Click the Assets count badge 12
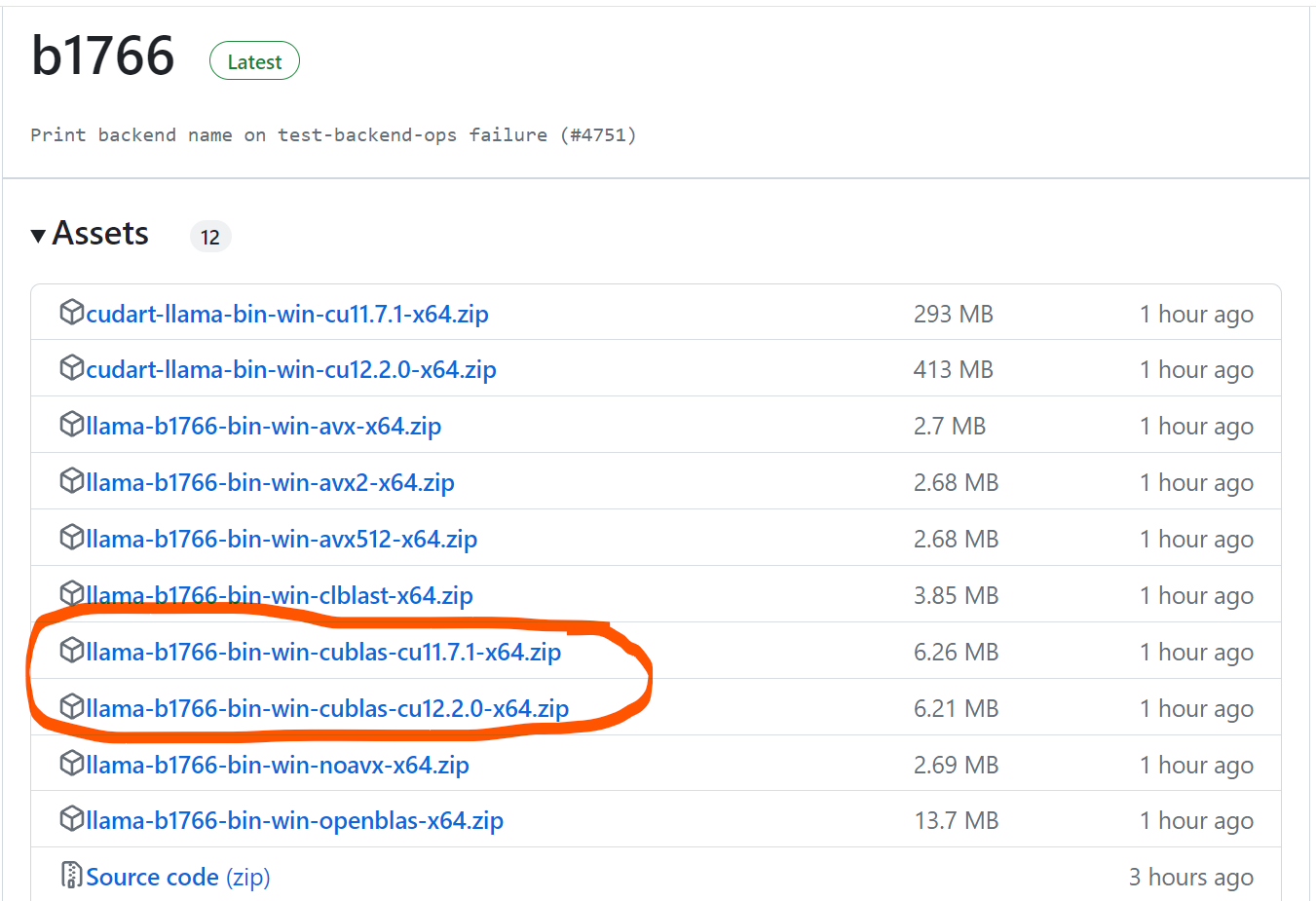Image resolution: width=1316 pixels, height=901 pixels. (x=210, y=237)
